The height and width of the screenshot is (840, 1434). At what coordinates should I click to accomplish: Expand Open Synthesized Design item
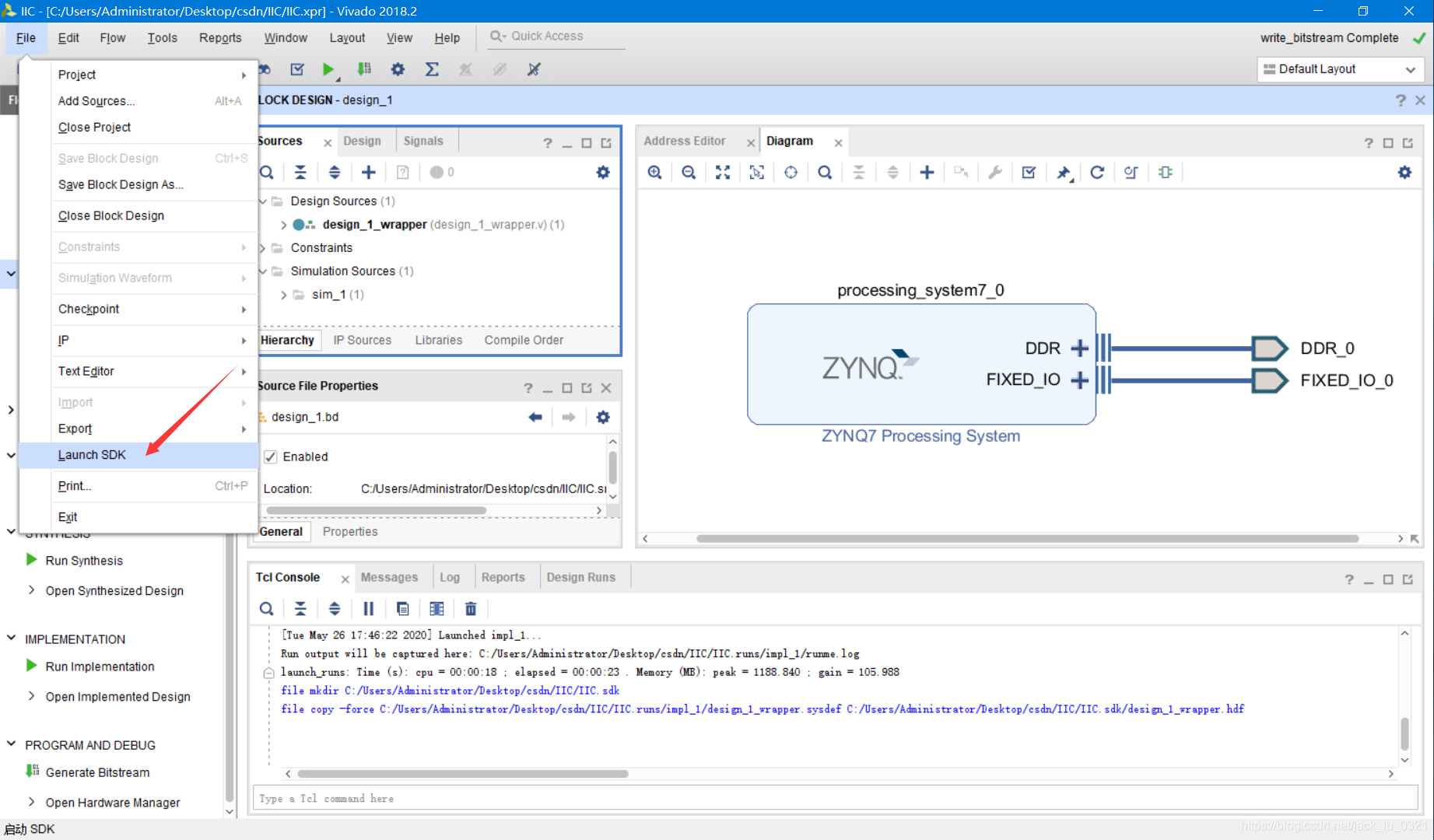coord(31,590)
